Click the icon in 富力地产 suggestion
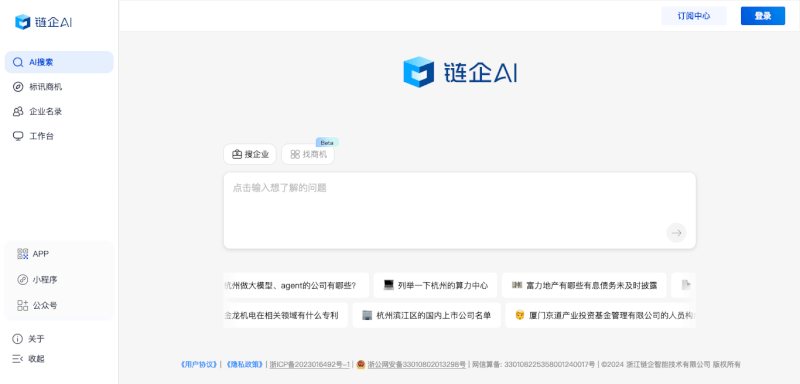Image resolution: width=800 pixels, height=384 pixels. [517, 285]
